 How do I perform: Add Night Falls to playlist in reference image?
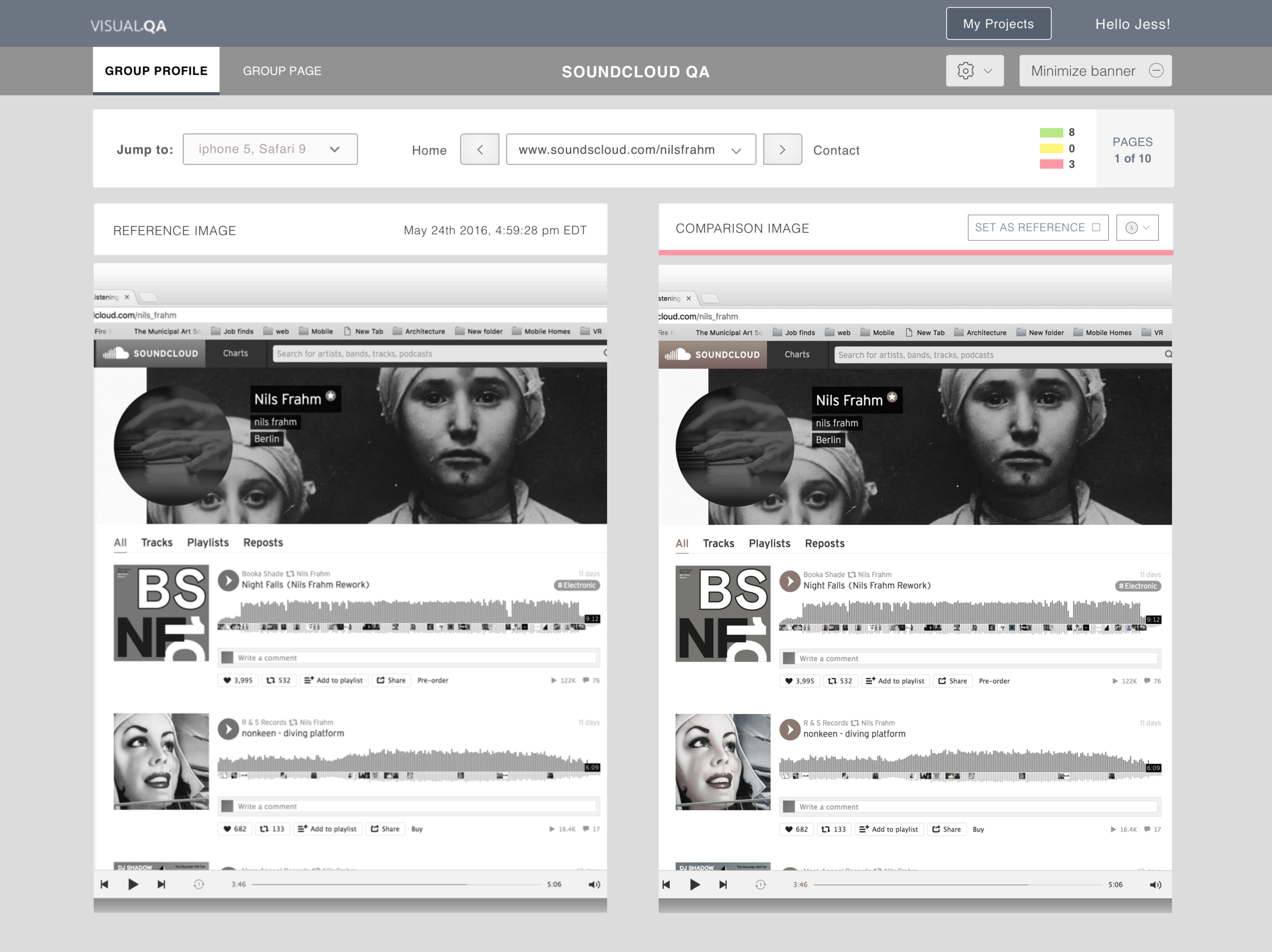334,680
